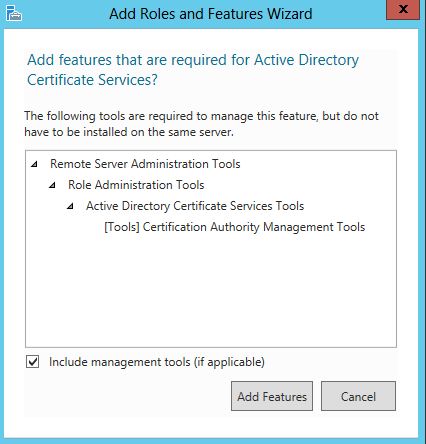Select Active Directory Certificate Services Tools item
Screen dimensions: 426x444
tap(195, 206)
